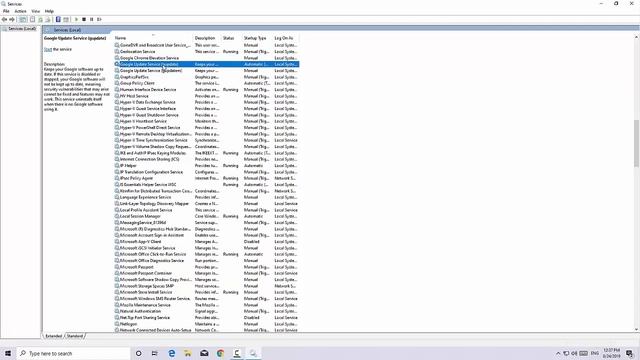This screenshot has width=640, height=360.
Task: Click the Stop Service square icon
Action: click(x=84, y=19)
